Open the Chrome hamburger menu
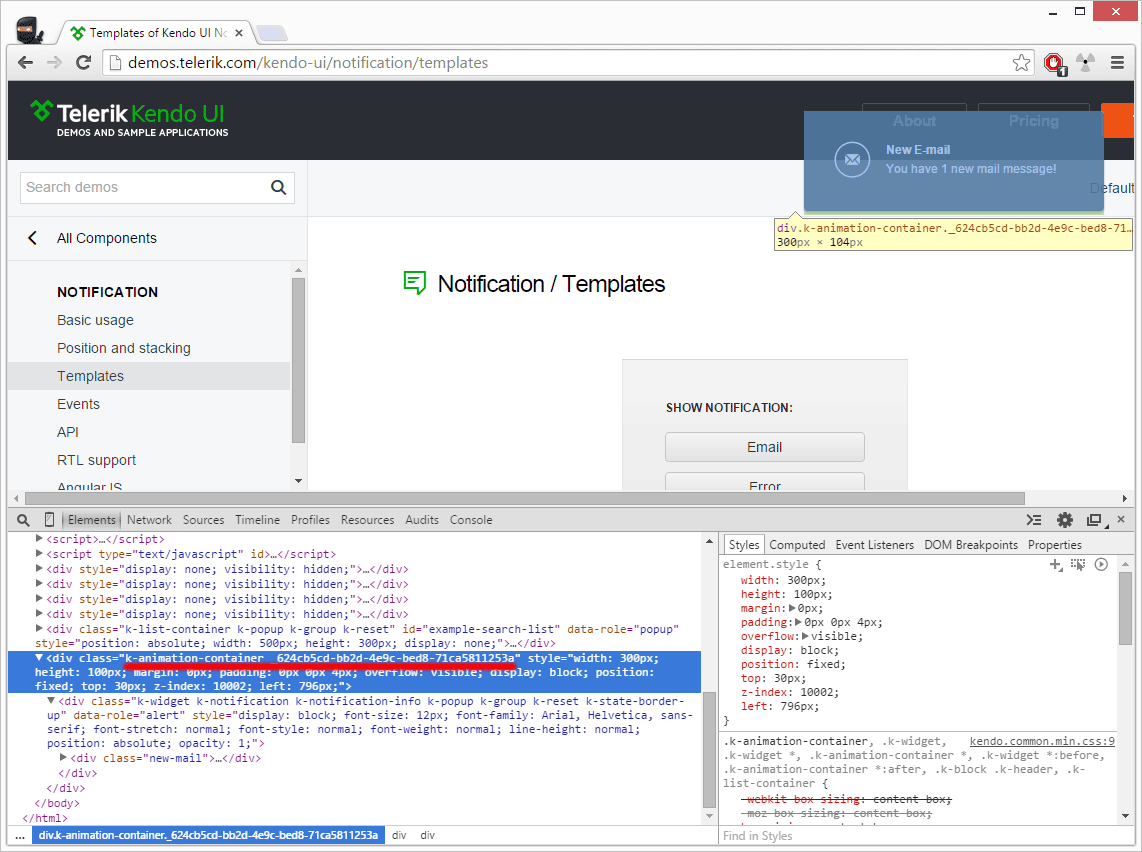Screen dimensions: 1142x852 pos(1117,63)
